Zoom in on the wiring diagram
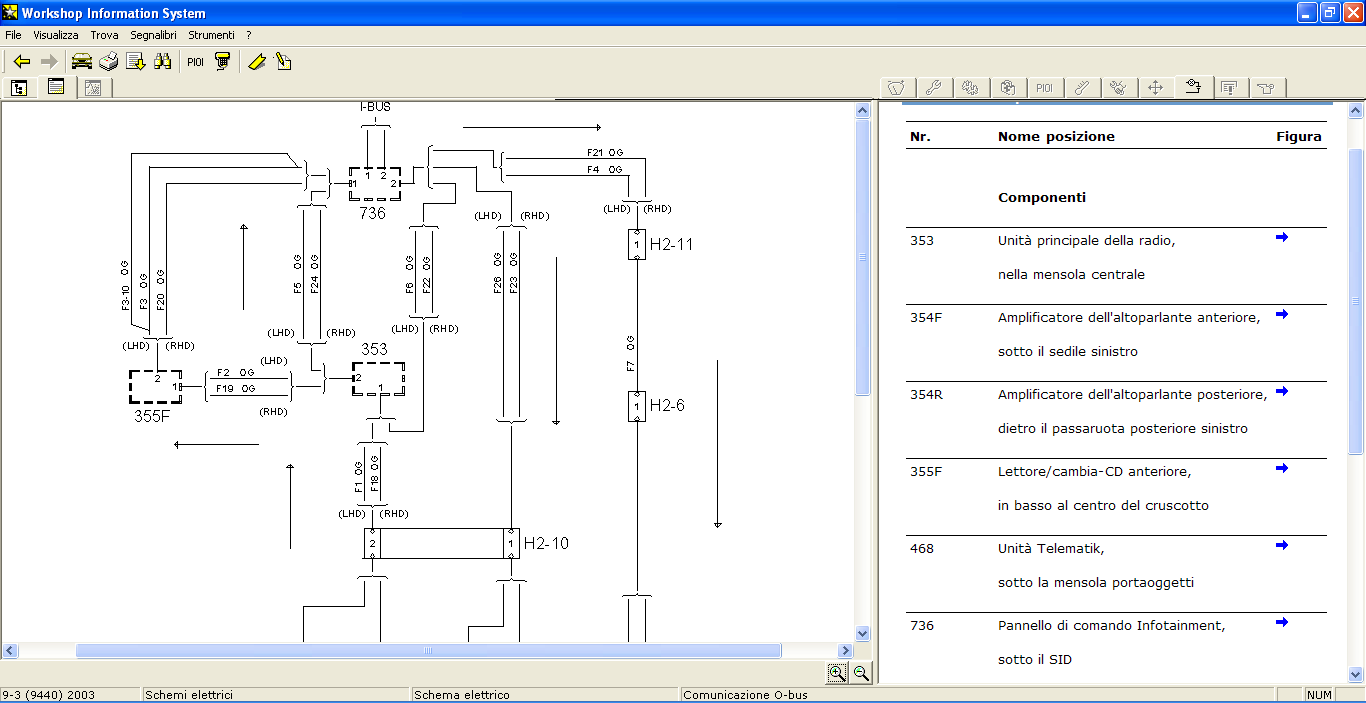This screenshot has height=703, width=1366. [837, 673]
